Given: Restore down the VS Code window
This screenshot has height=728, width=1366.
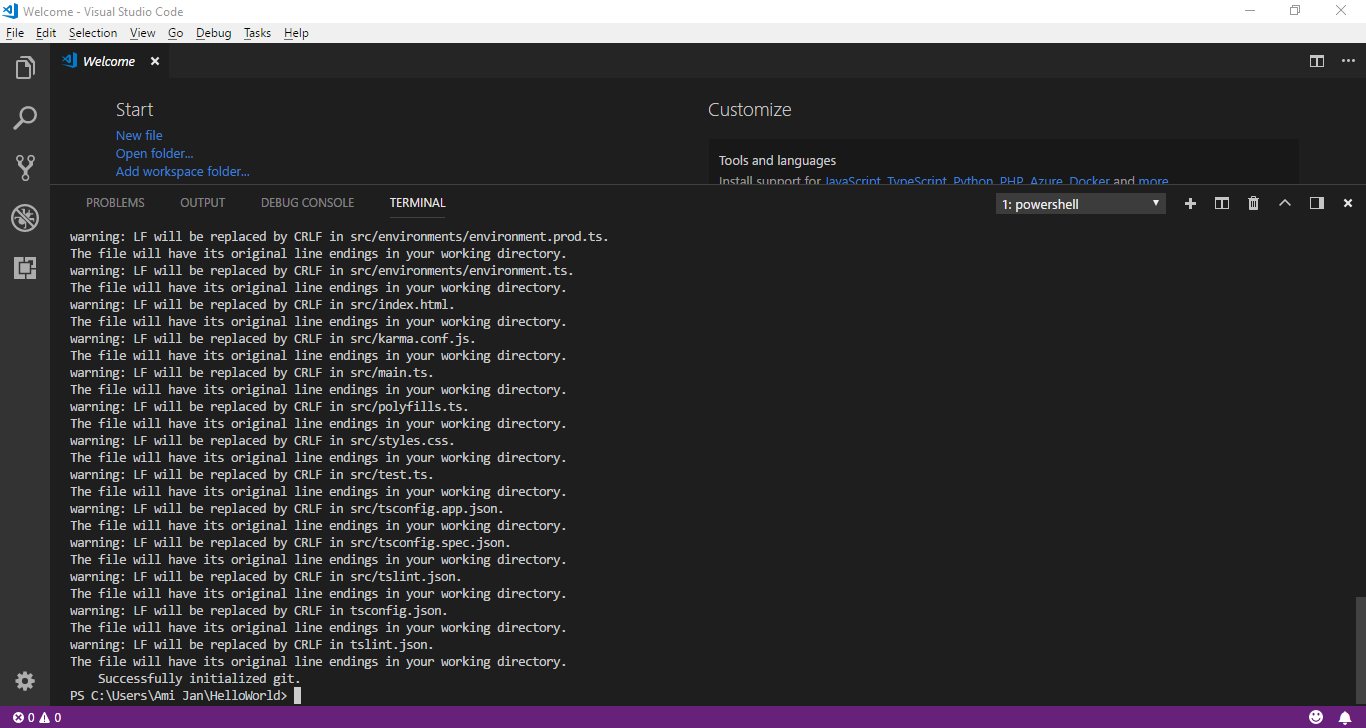Looking at the screenshot, I should point(1295,11).
